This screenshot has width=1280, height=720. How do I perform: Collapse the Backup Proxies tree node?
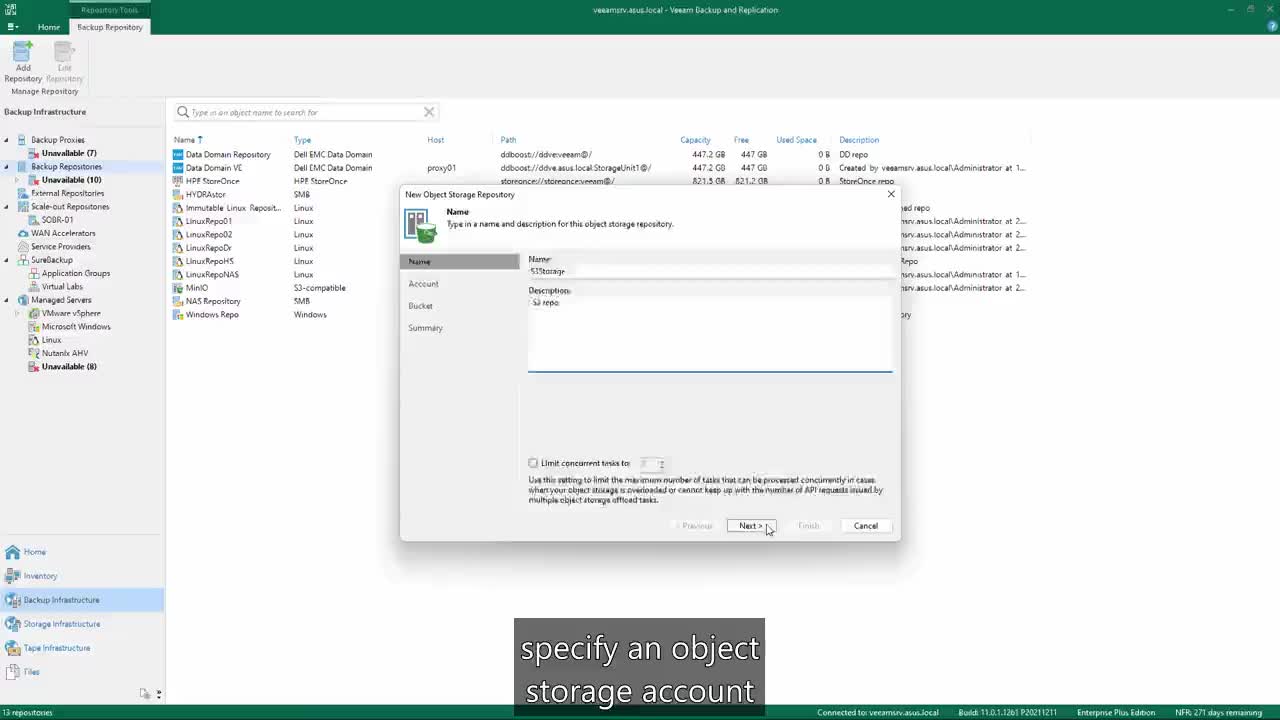(x=7, y=140)
